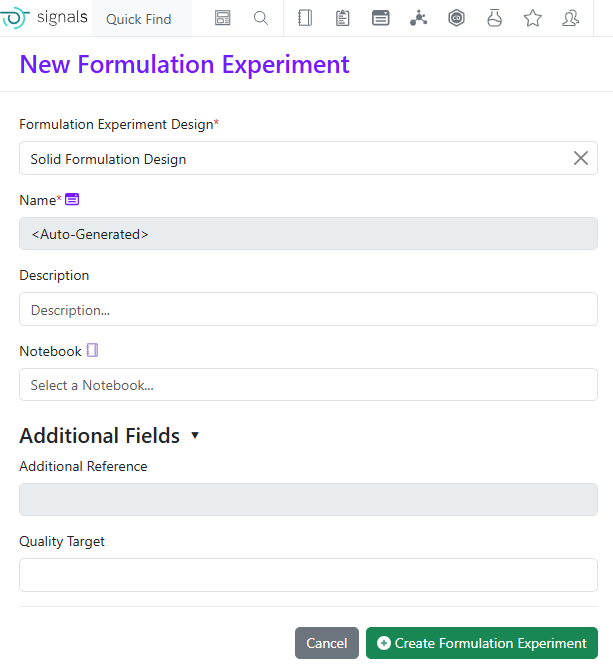613x667 pixels.
Task: Open the flask materials icon
Action: 494,18
